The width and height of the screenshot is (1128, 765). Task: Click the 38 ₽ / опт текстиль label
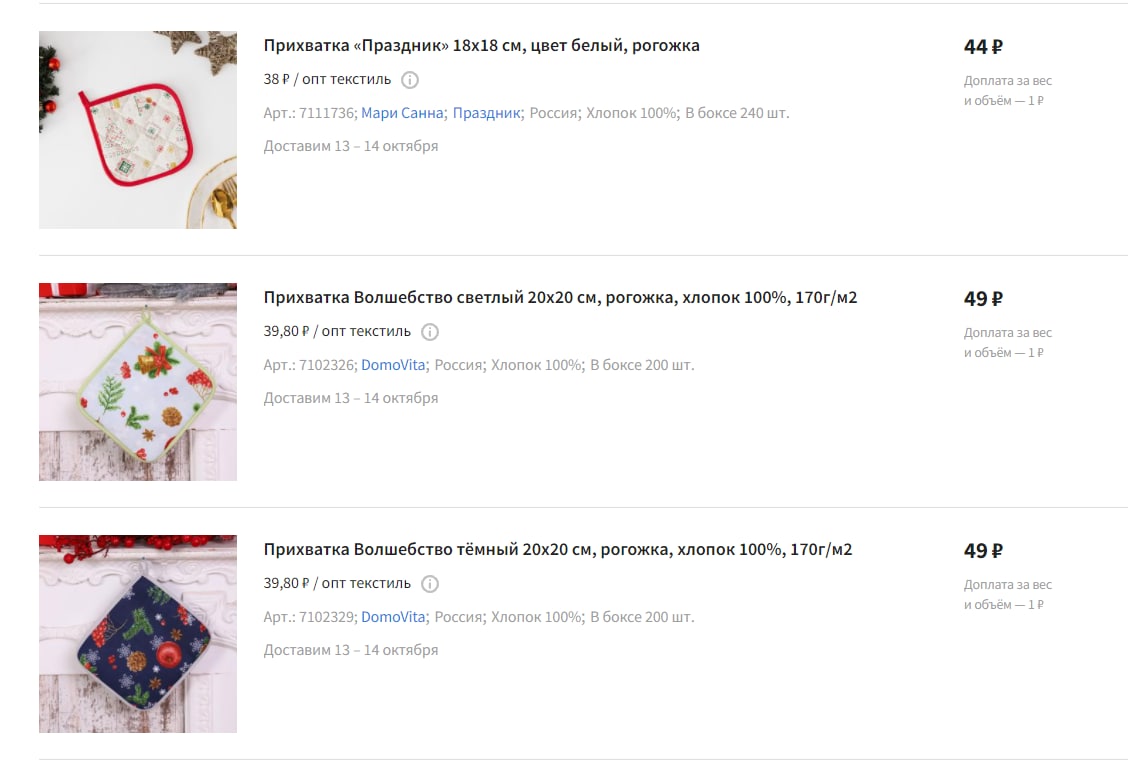327,79
